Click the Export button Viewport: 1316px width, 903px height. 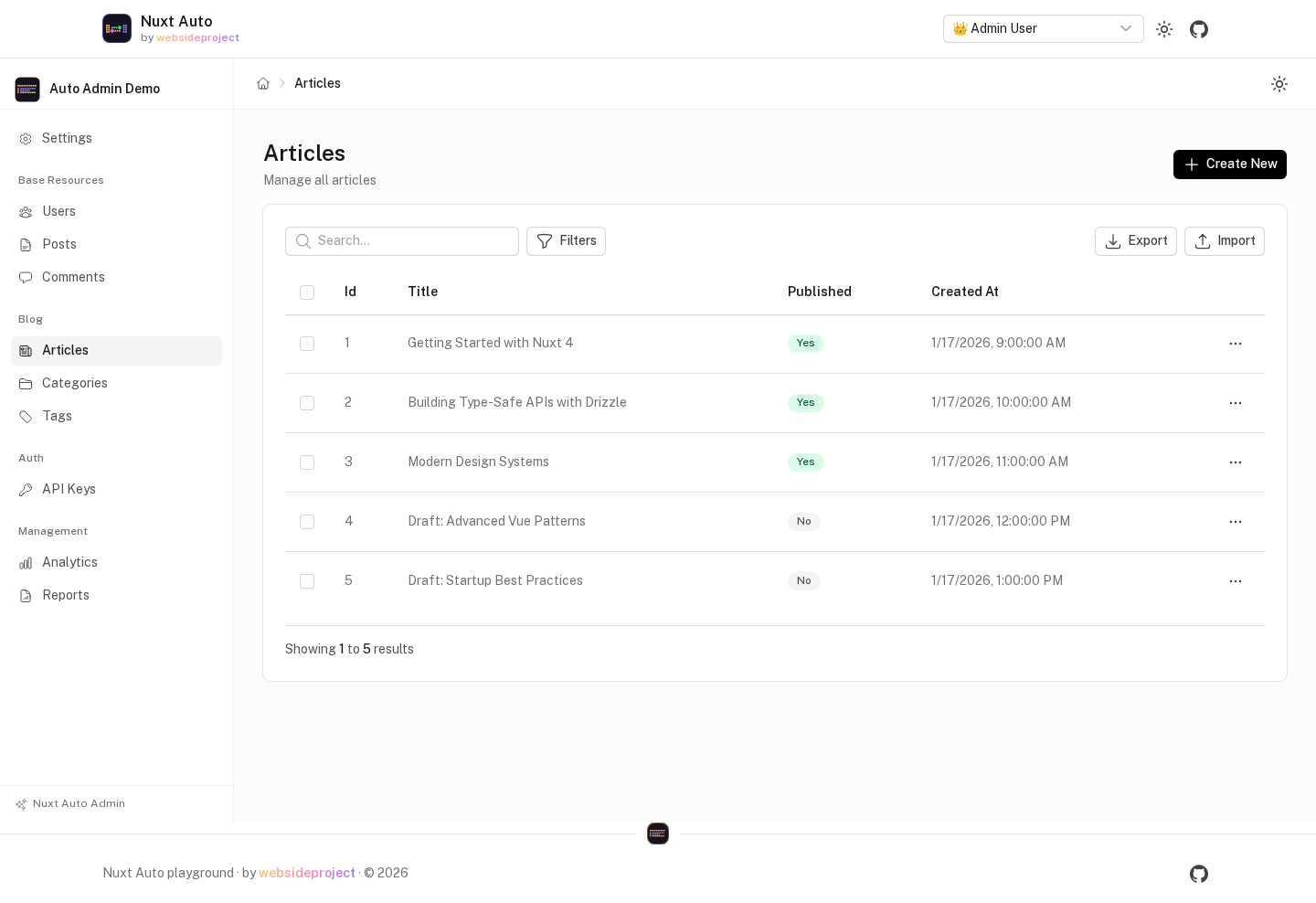click(1136, 241)
